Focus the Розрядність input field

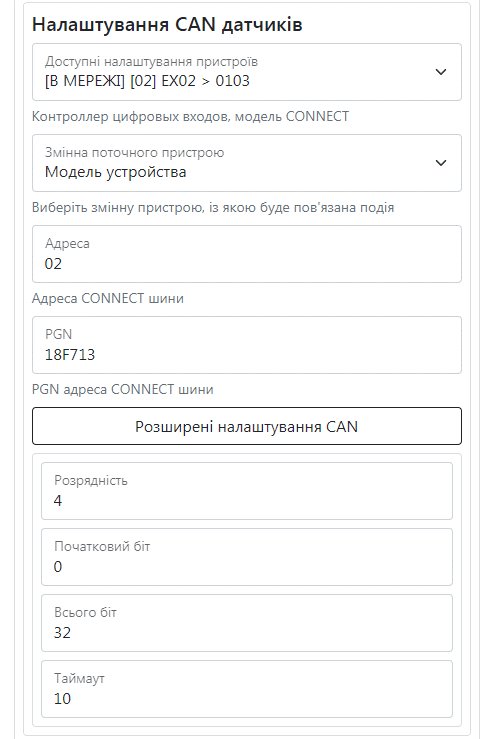247,491
